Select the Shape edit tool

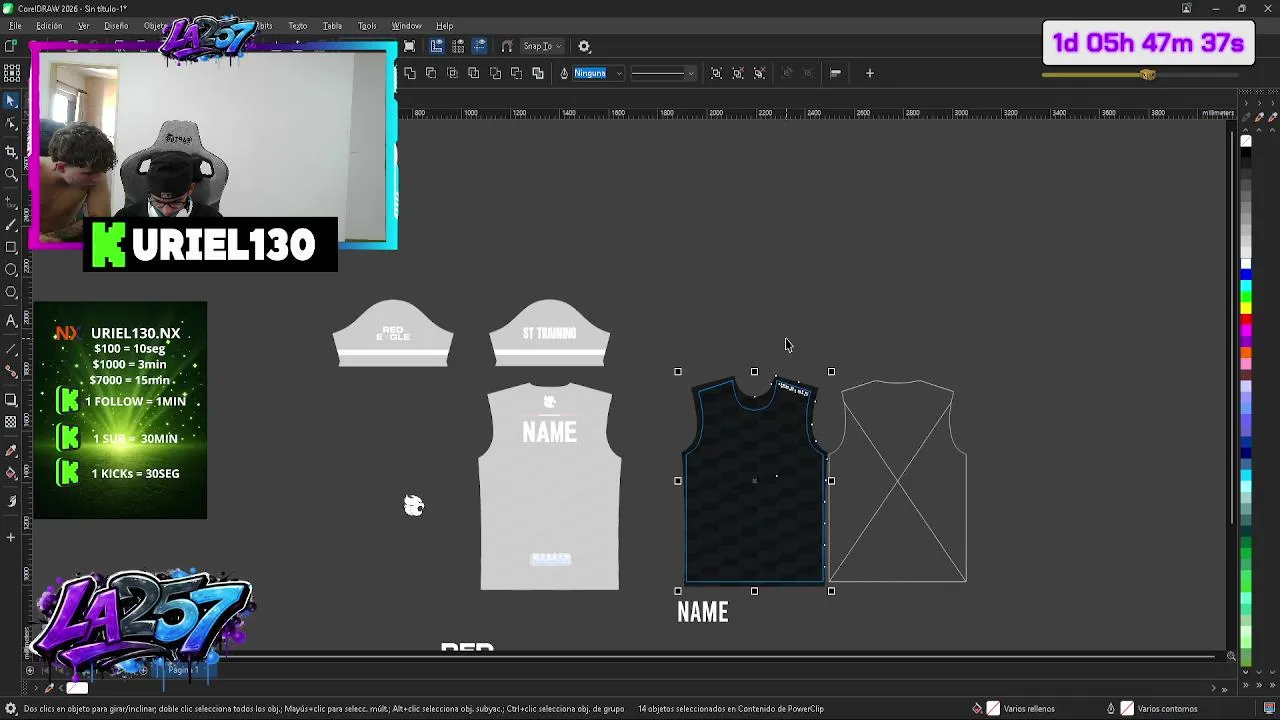click(x=11, y=124)
